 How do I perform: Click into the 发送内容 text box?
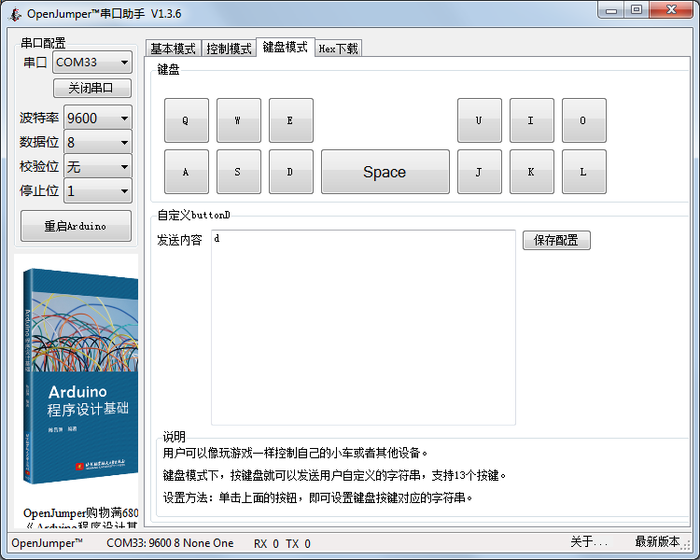[x=363, y=327]
